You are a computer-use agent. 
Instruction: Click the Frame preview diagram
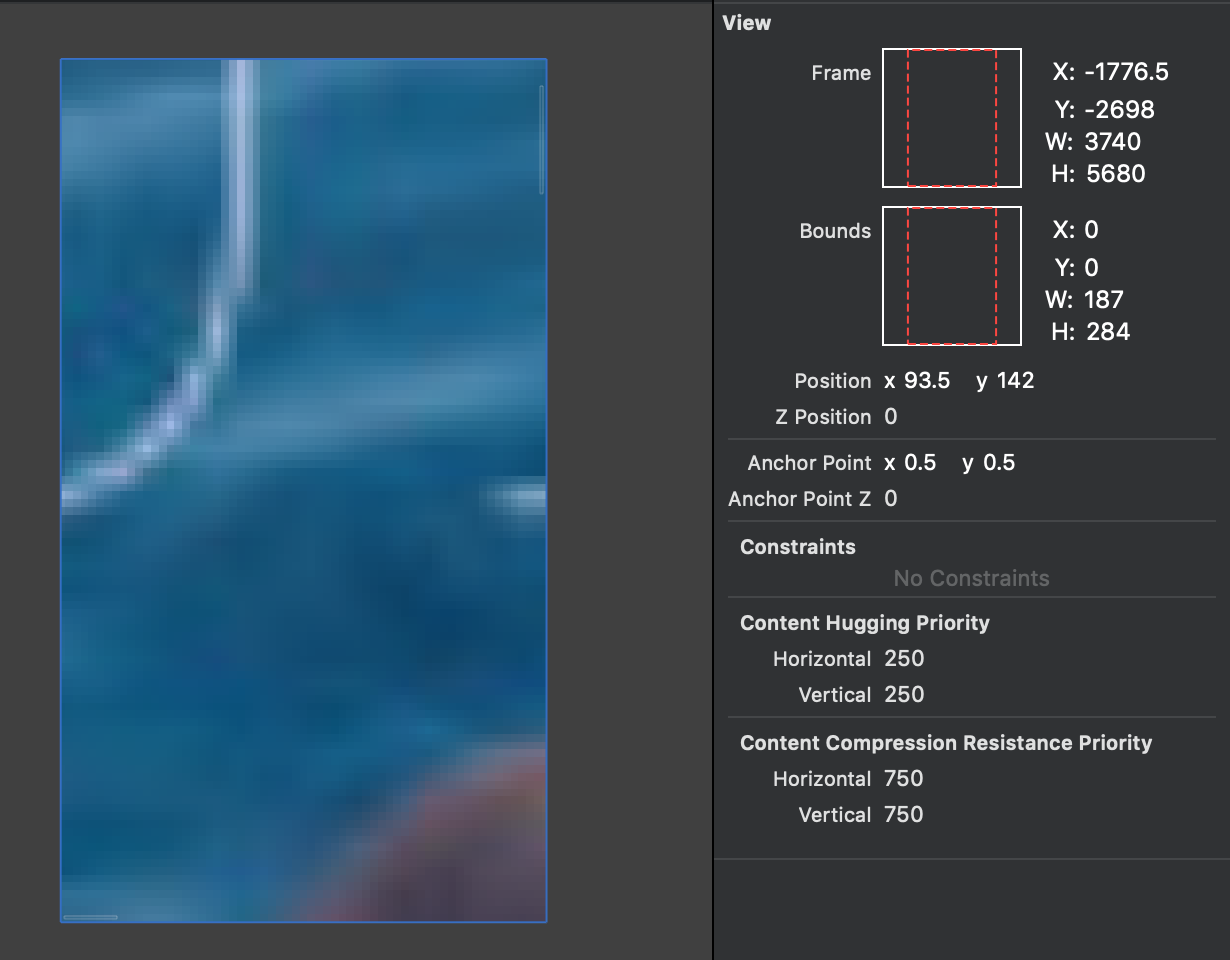[x=951, y=117]
